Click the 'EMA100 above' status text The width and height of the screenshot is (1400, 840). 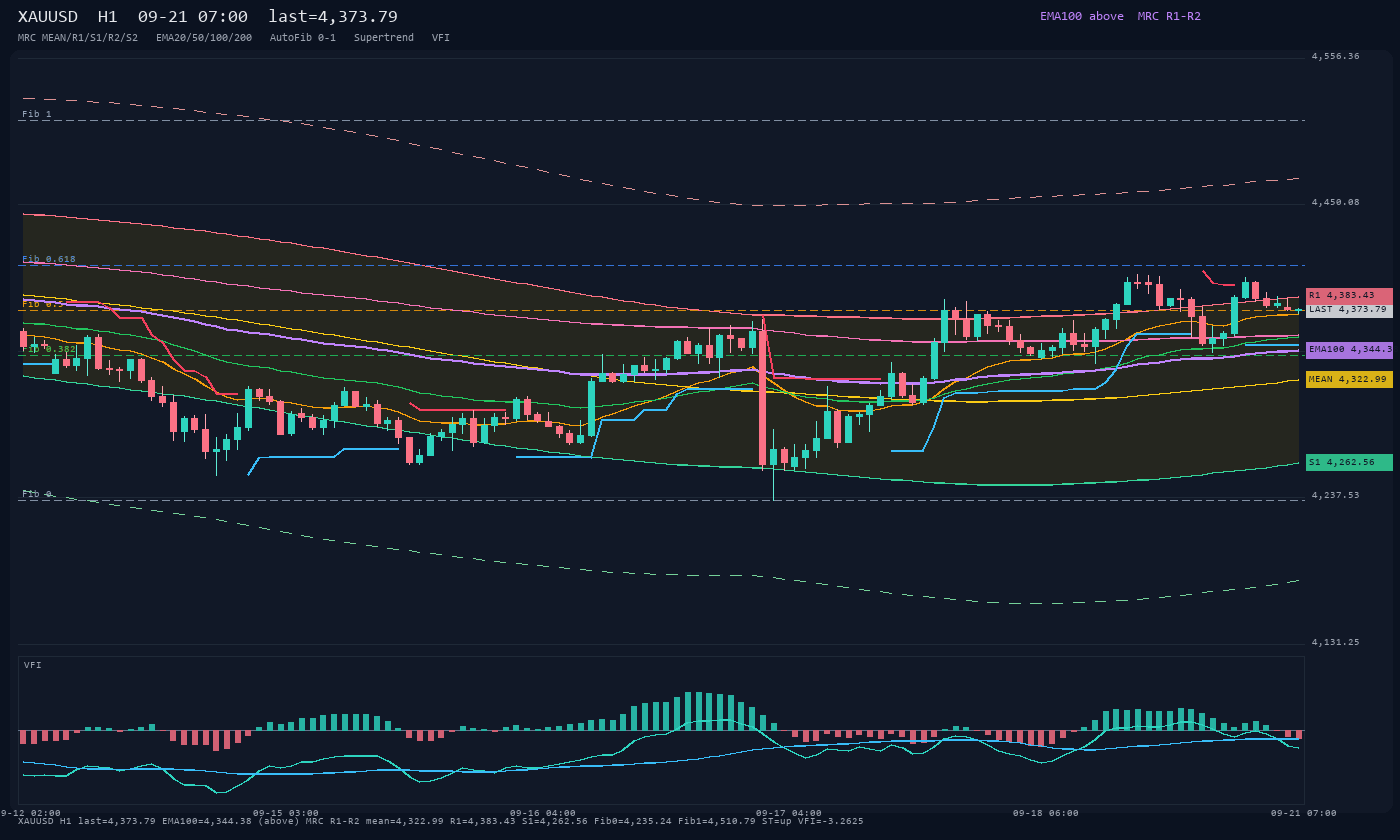click(x=1082, y=16)
